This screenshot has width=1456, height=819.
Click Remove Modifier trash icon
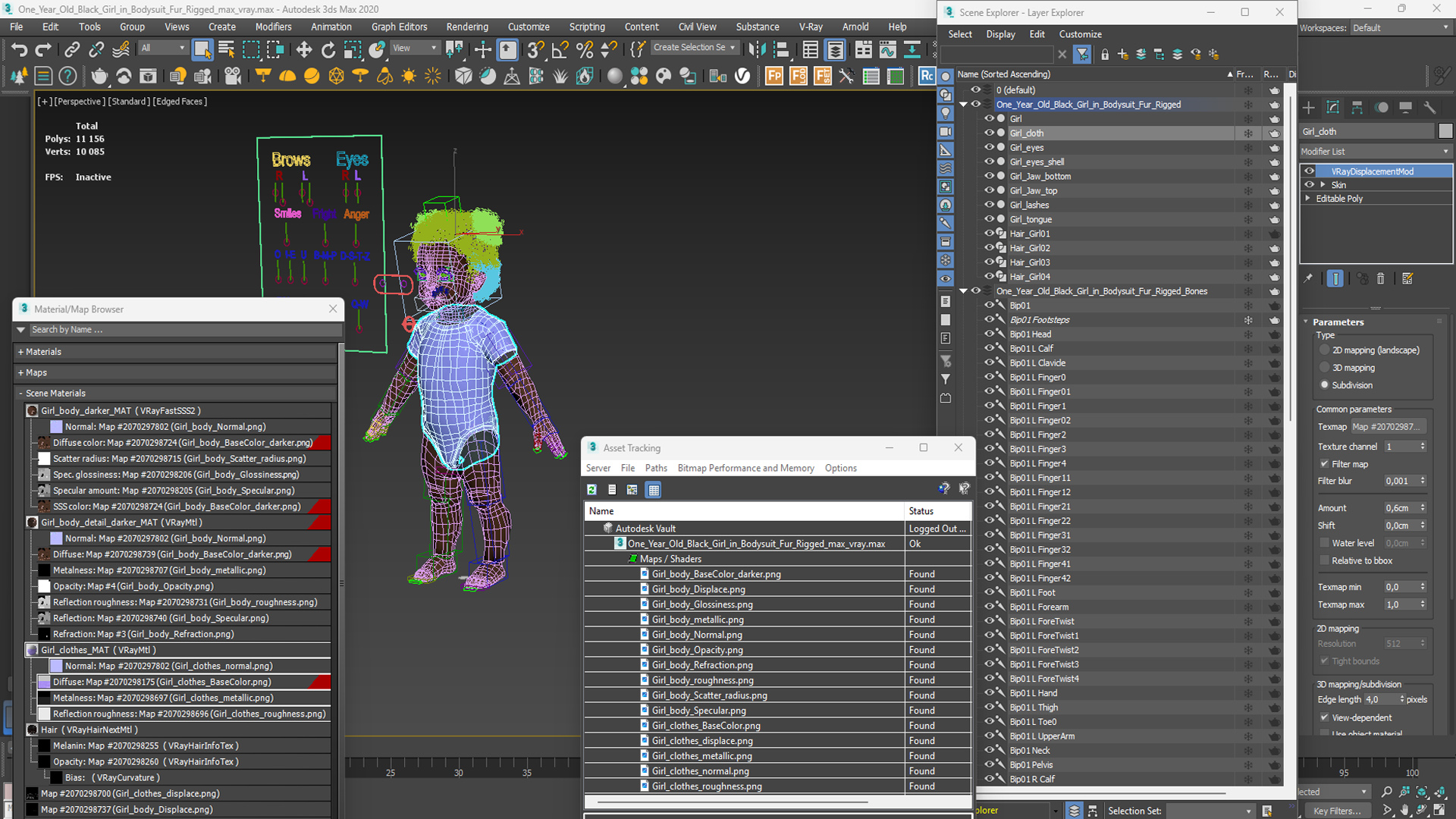tap(1381, 278)
